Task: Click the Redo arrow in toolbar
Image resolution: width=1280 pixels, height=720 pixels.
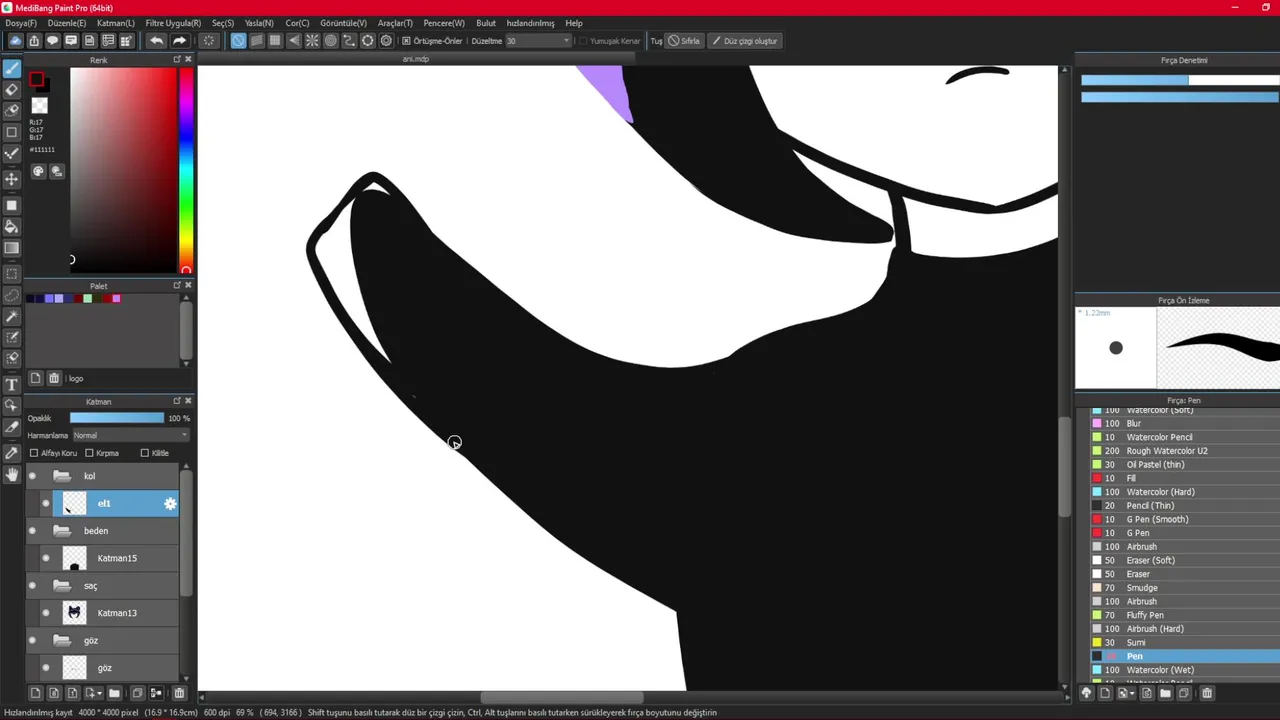Action: coord(179,41)
